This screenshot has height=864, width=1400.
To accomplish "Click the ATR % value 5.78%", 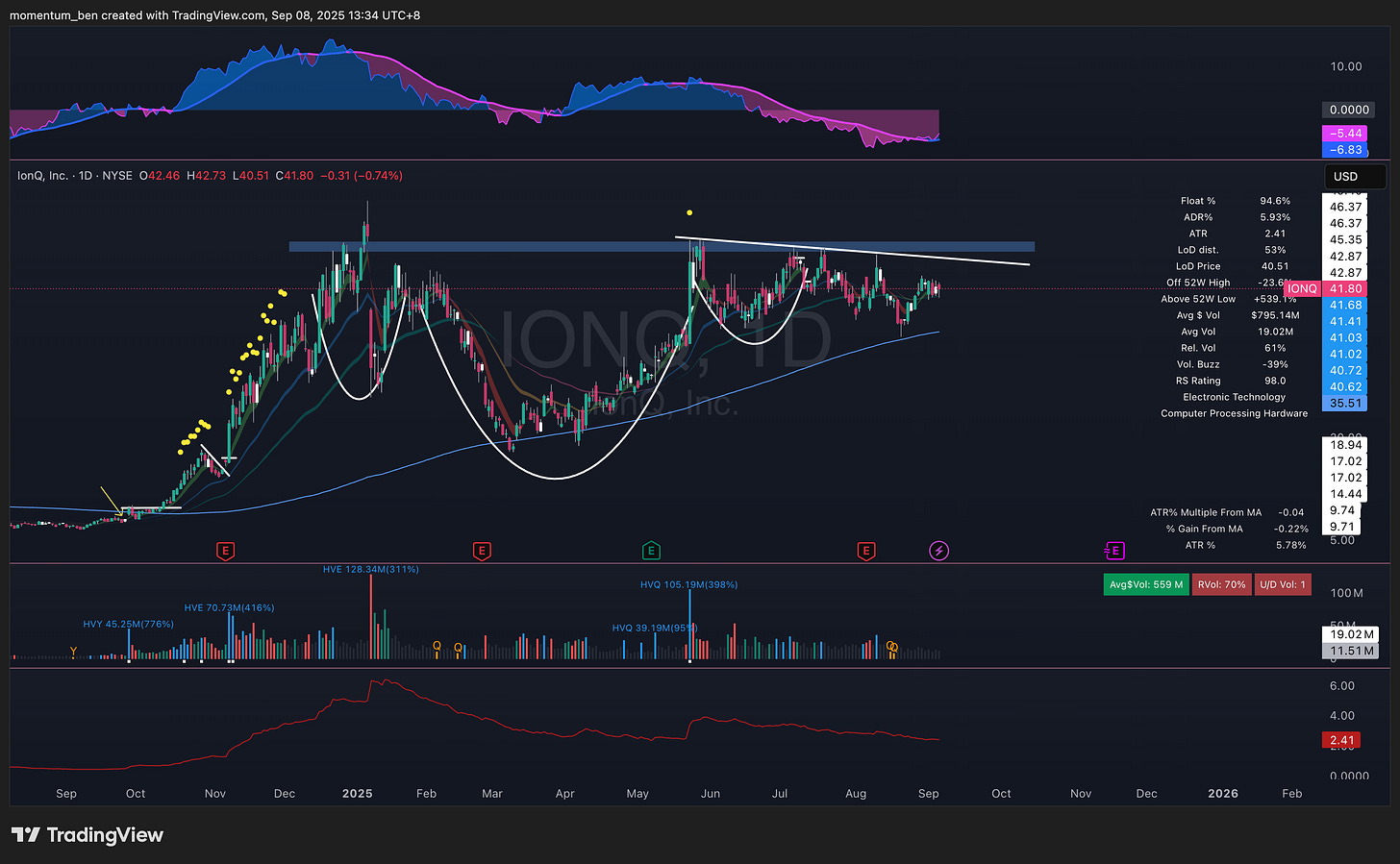I will point(1290,545).
